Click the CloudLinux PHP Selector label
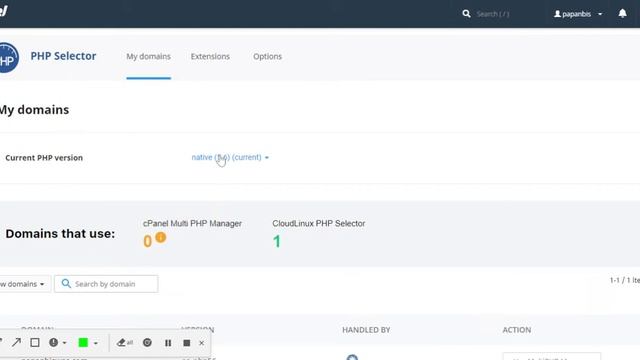Viewport: 640px width, 360px height. pyautogui.click(x=319, y=223)
